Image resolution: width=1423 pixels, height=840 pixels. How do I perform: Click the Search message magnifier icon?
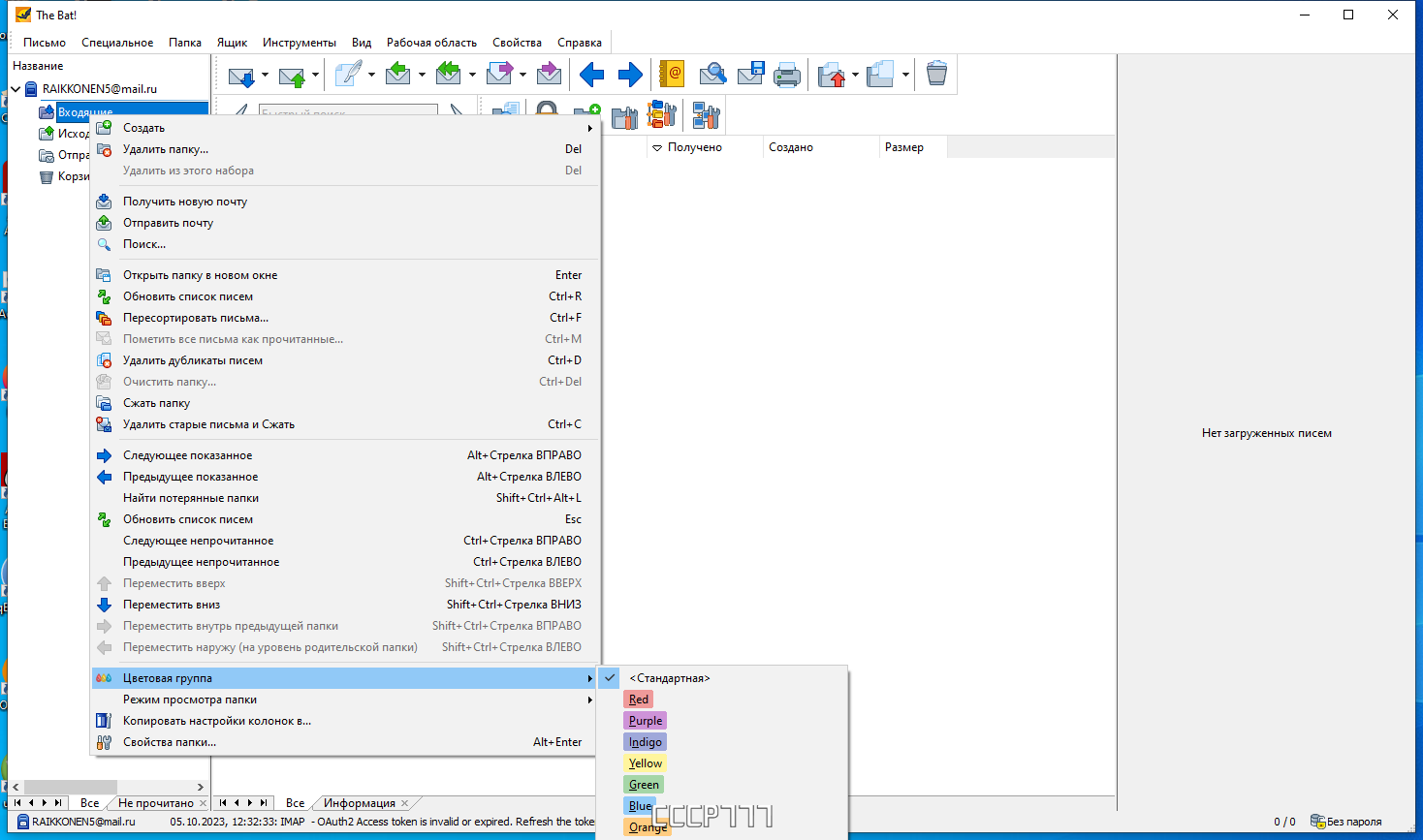click(x=712, y=75)
